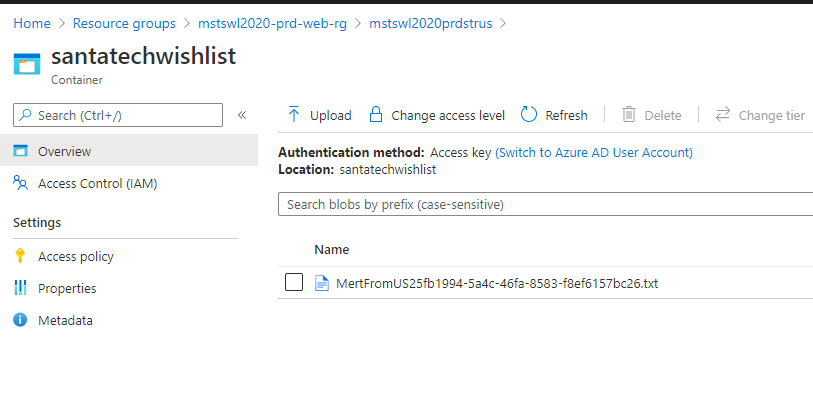
Task: Click the Delete trash bin icon
Action: 629,115
